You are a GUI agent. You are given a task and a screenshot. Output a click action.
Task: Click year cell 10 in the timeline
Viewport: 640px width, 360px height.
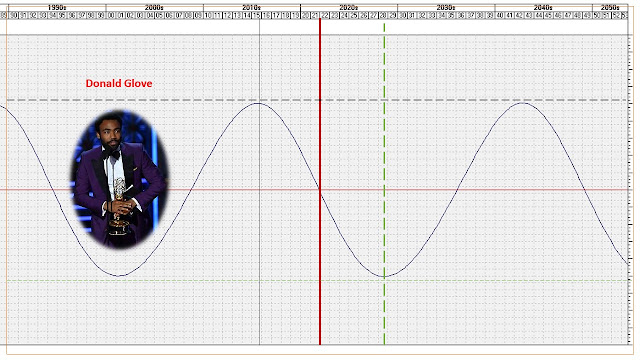pyautogui.click(x=208, y=16)
